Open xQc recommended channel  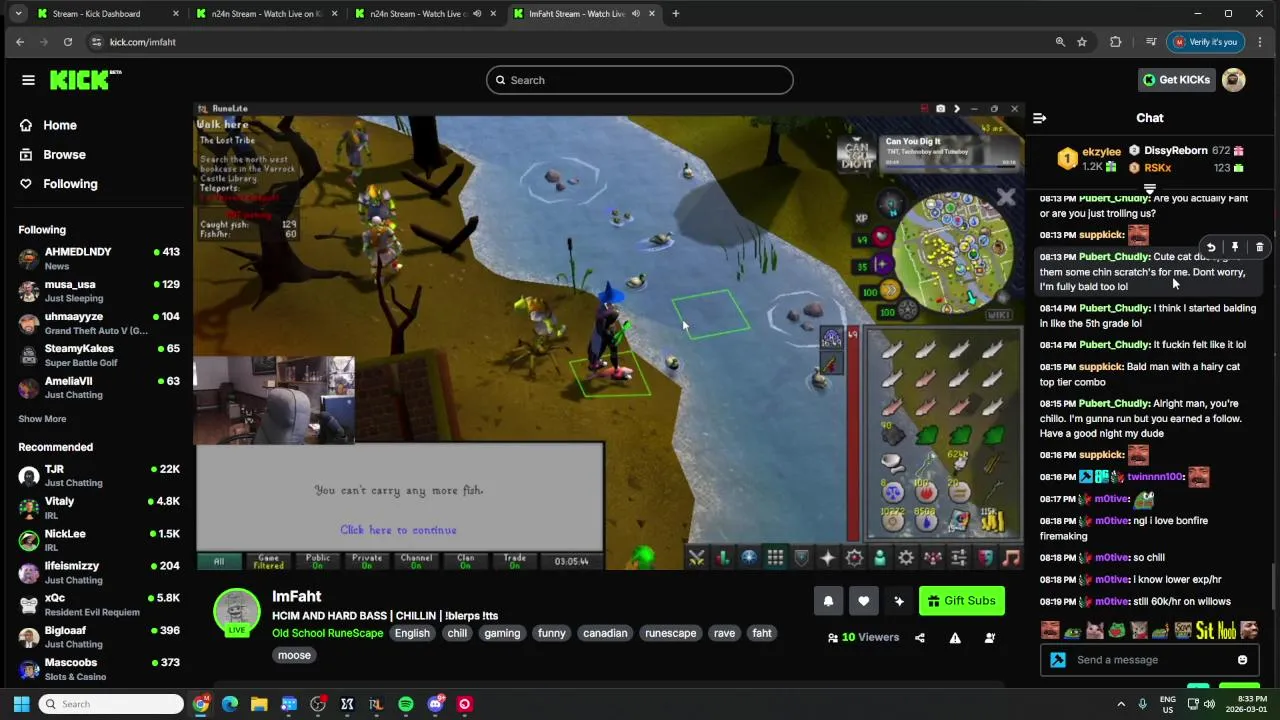[98, 605]
